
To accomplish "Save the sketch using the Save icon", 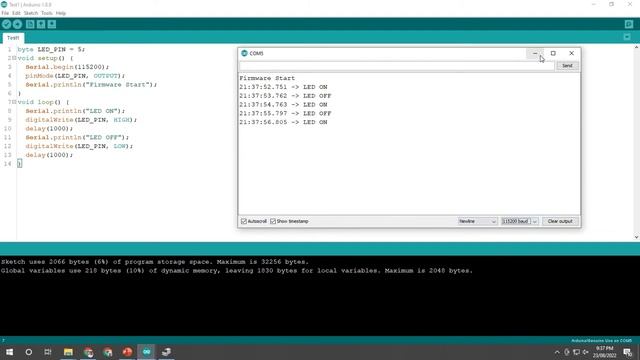I will 52,24.
